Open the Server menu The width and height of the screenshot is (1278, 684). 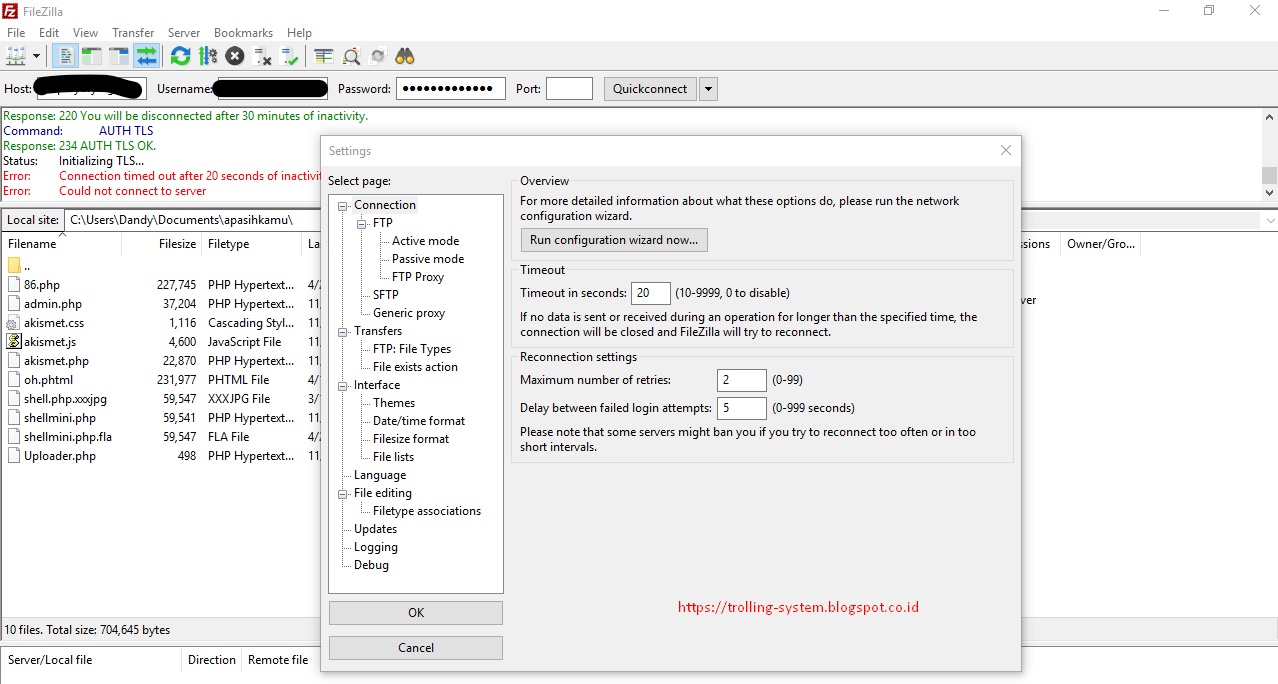pos(184,33)
